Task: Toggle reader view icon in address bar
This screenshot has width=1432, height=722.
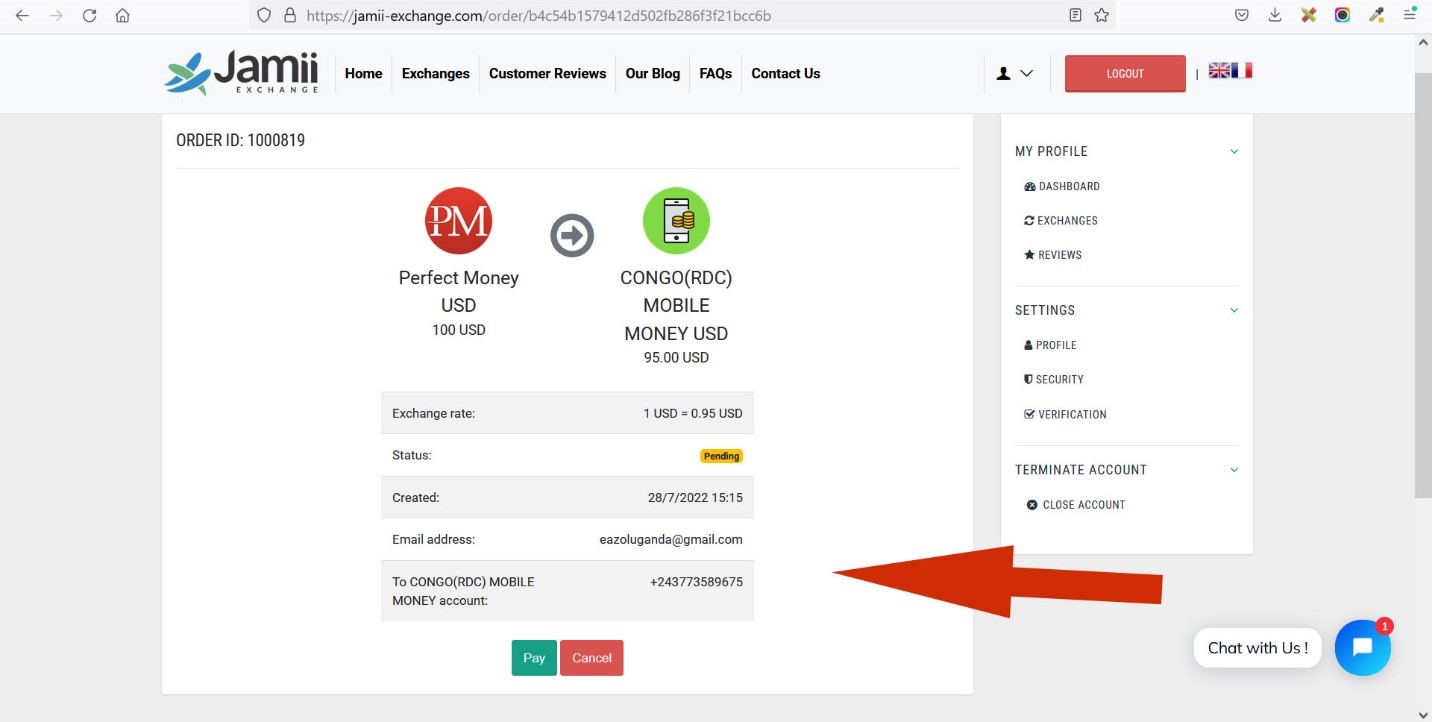Action: tap(1075, 15)
